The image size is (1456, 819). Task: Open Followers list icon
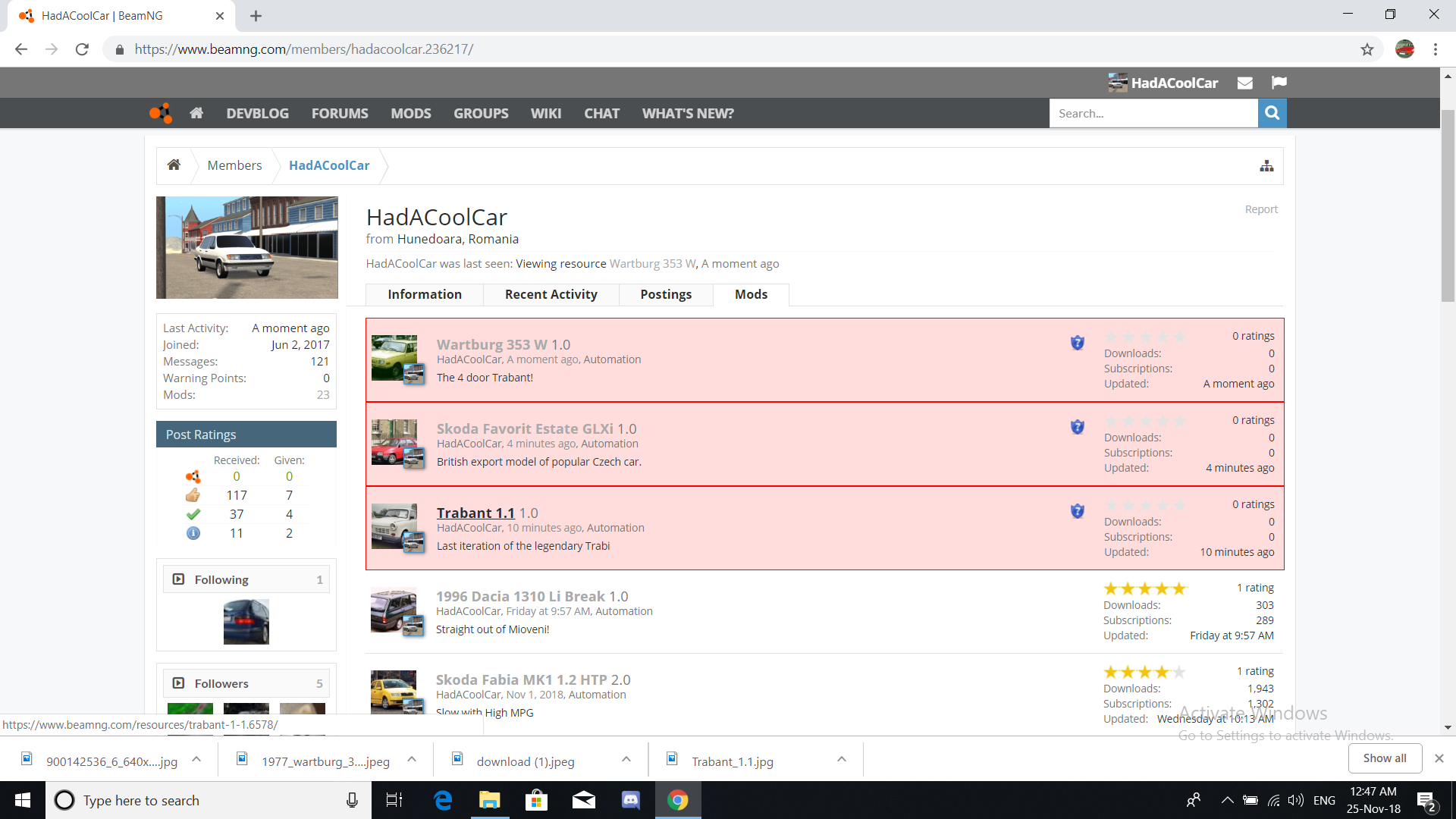pyautogui.click(x=178, y=683)
